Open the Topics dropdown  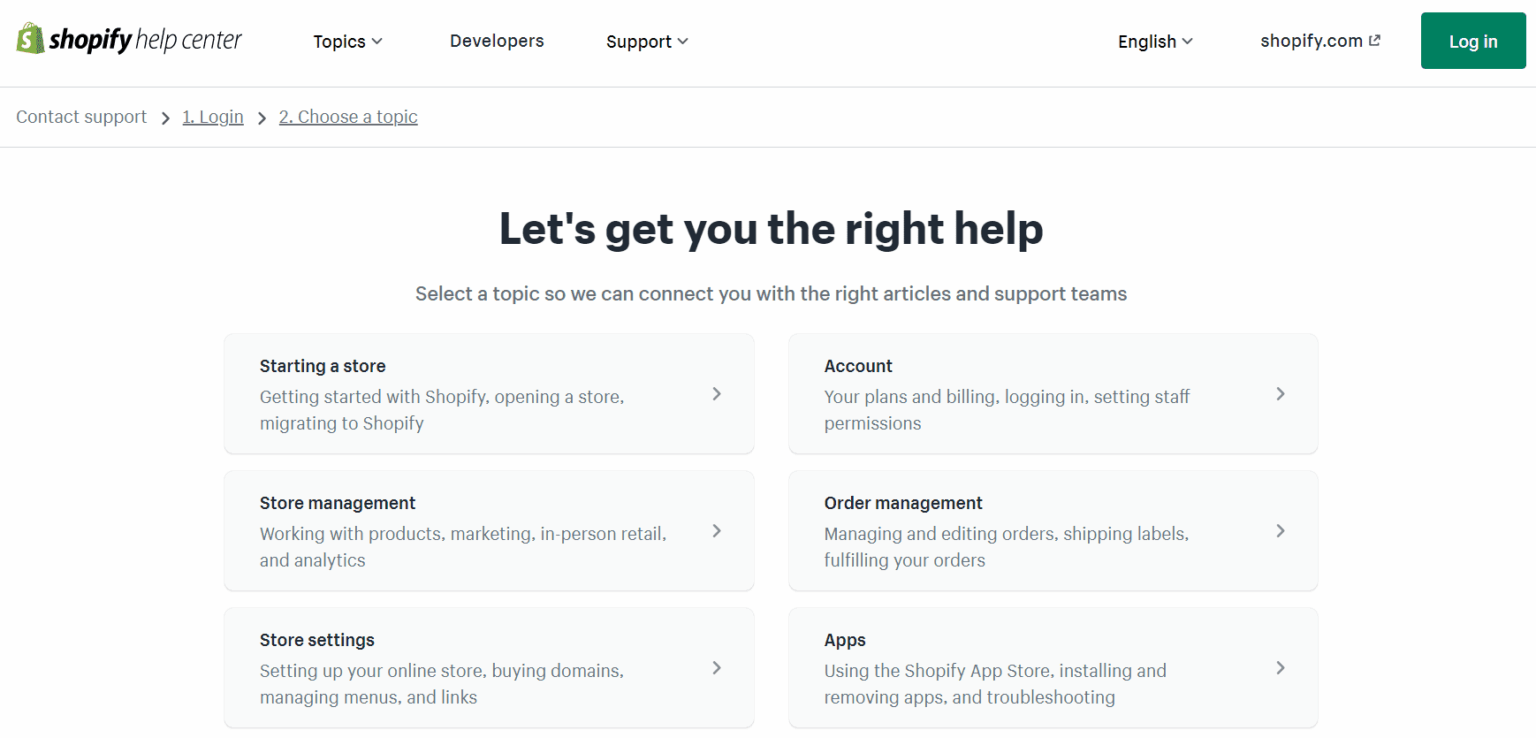[x=347, y=41]
